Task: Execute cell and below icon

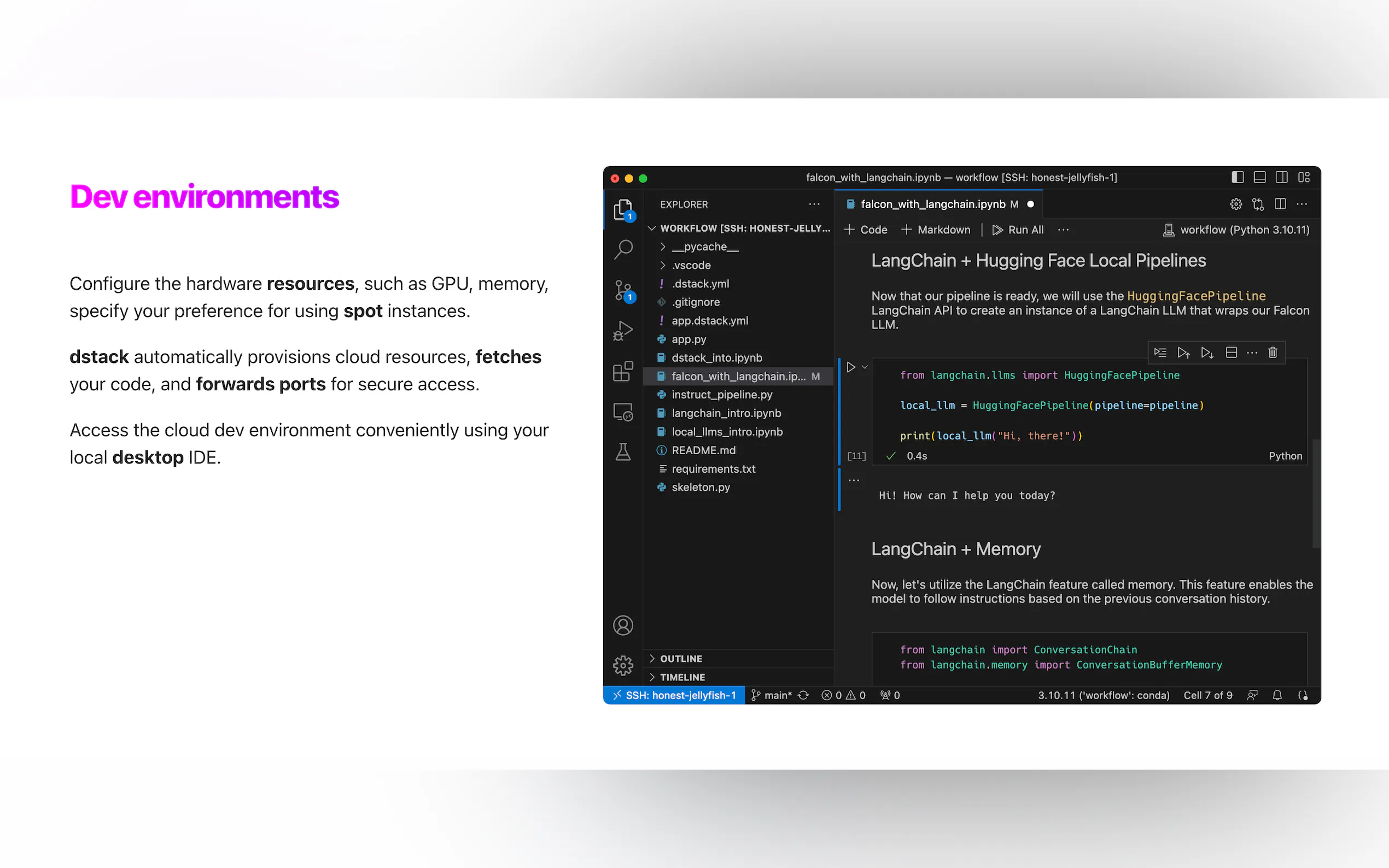Action: (1207, 353)
